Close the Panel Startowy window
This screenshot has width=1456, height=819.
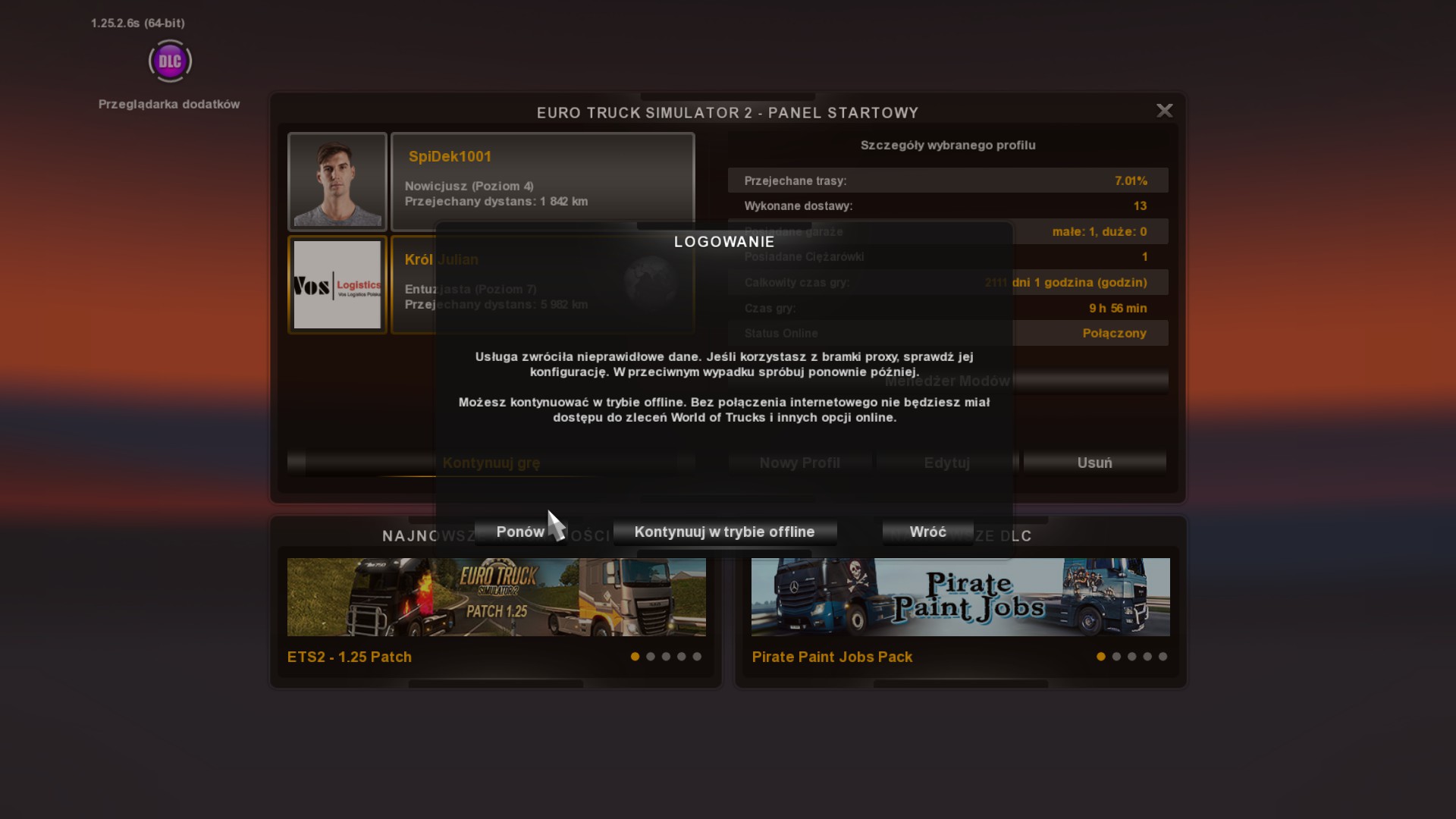tap(1164, 111)
